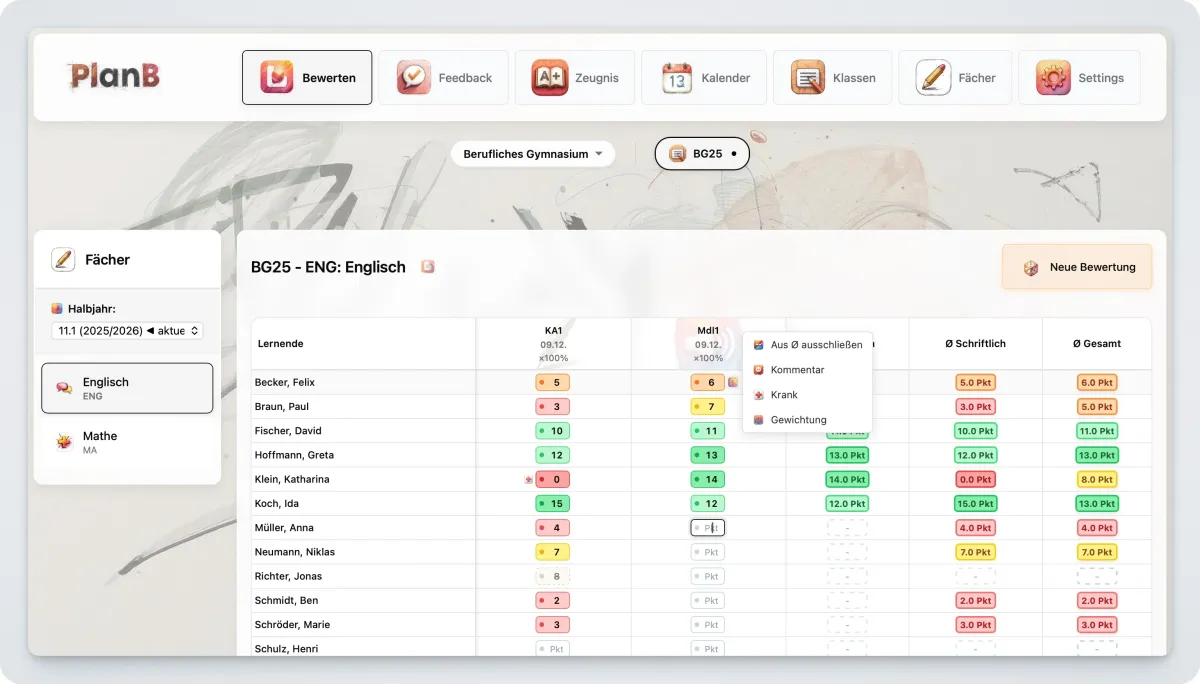This screenshot has height=684, width=1200.
Task: Select the BG25 class chip
Action: click(702, 154)
